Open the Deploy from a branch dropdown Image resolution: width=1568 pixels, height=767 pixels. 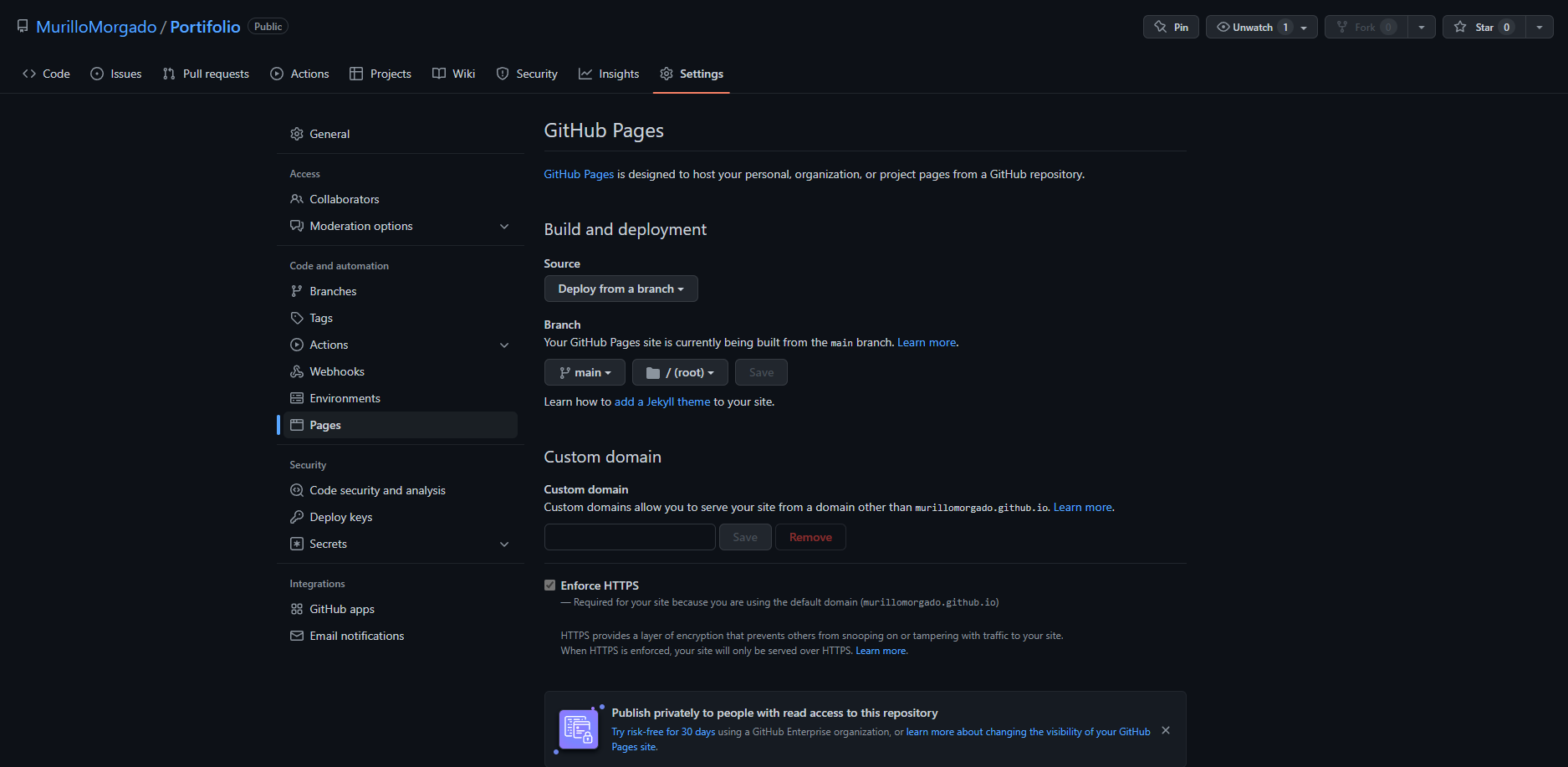point(621,289)
